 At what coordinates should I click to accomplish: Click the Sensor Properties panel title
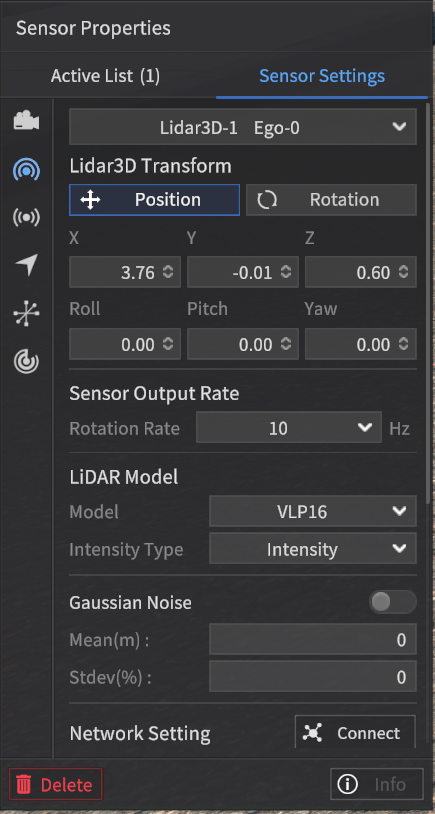pyautogui.click(x=93, y=28)
